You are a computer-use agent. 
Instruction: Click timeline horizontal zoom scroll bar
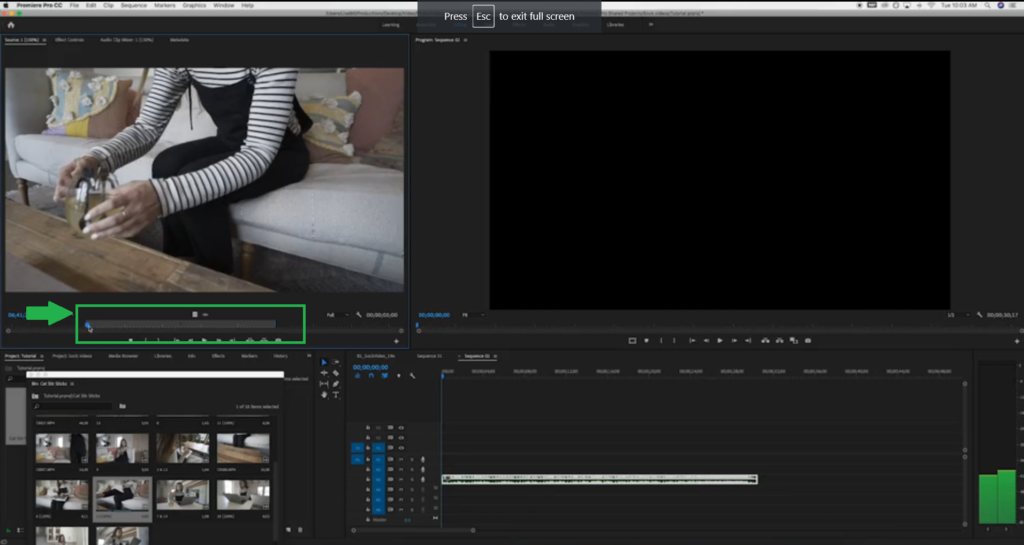click(x=413, y=530)
